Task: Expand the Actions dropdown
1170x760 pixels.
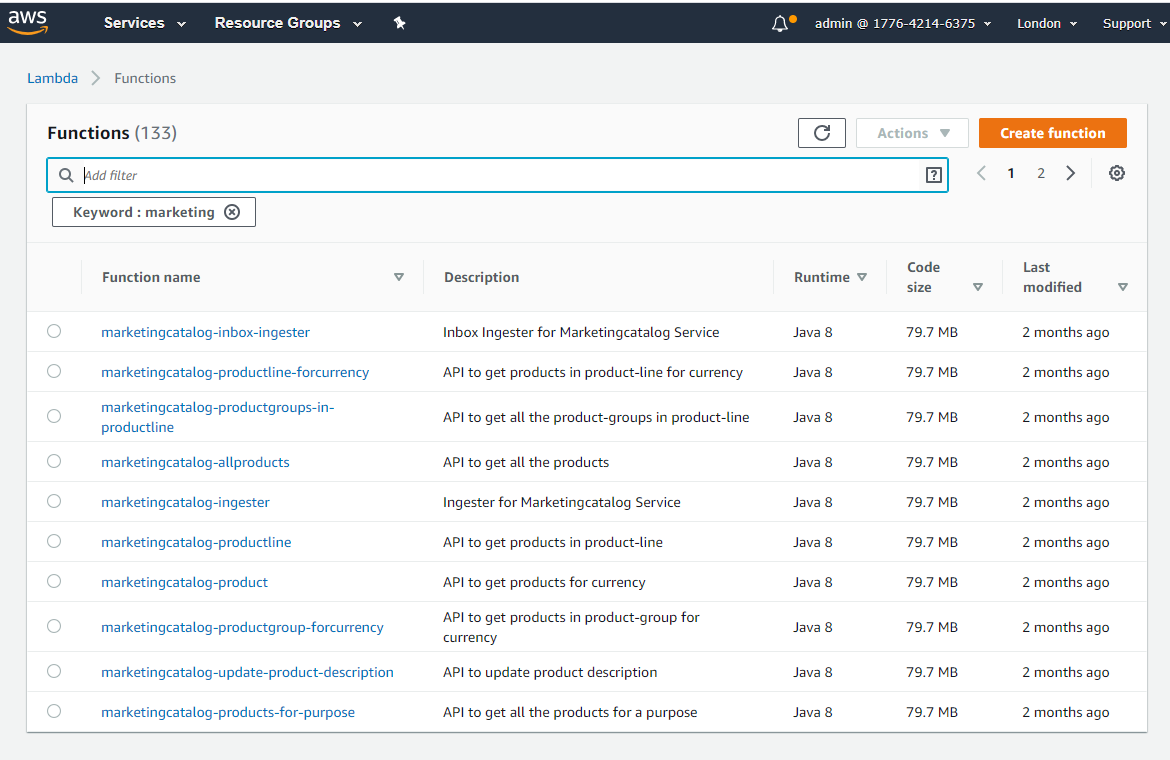Action: [912, 133]
